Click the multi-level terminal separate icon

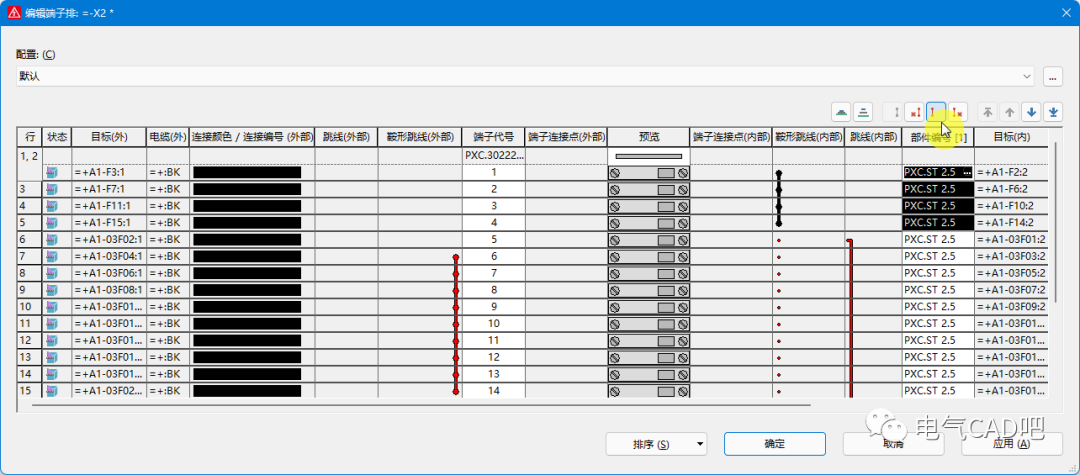point(864,112)
